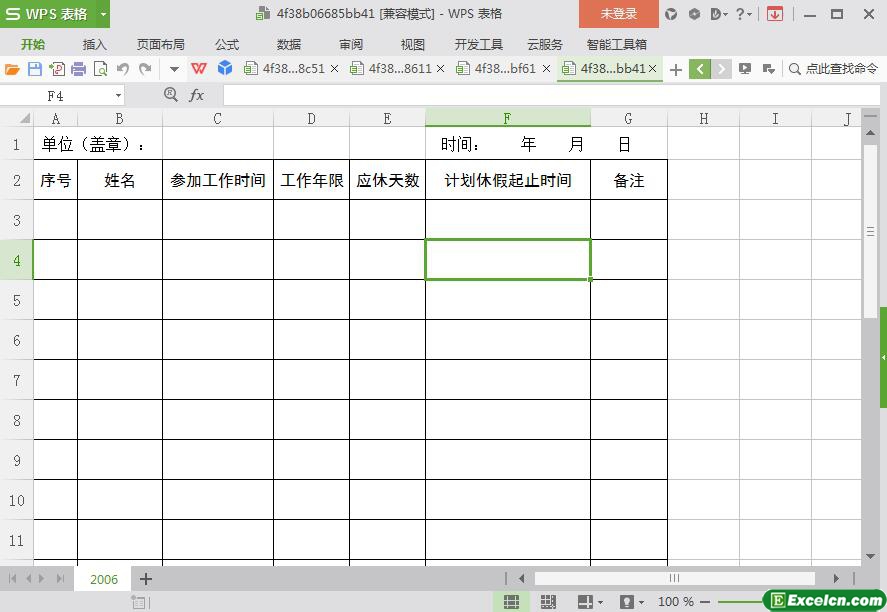Expand the Name Box dropdown arrow
The image size is (887, 612).
pyautogui.click(x=118, y=95)
